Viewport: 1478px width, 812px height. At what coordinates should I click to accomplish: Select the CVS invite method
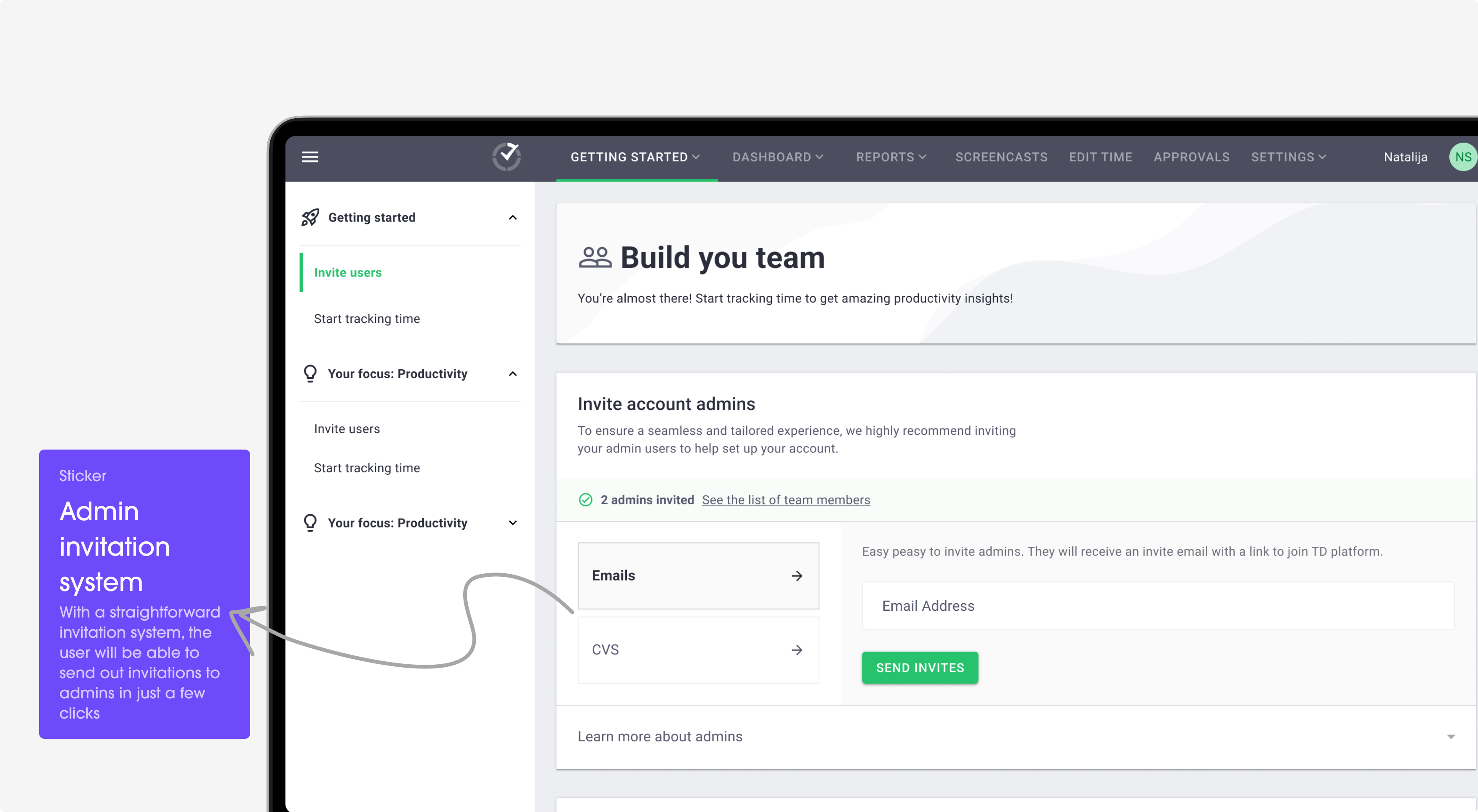click(698, 650)
